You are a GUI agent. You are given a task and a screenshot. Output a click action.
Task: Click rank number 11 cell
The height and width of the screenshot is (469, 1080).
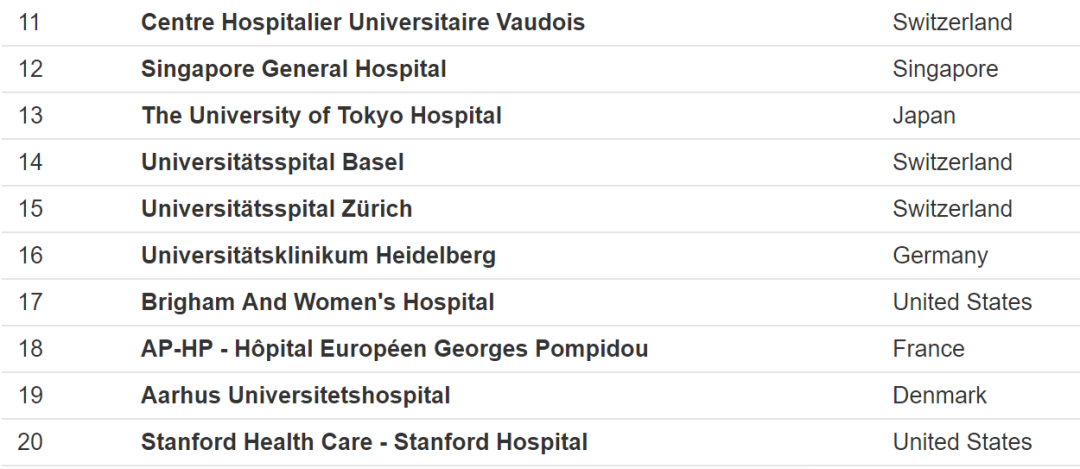(x=30, y=23)
